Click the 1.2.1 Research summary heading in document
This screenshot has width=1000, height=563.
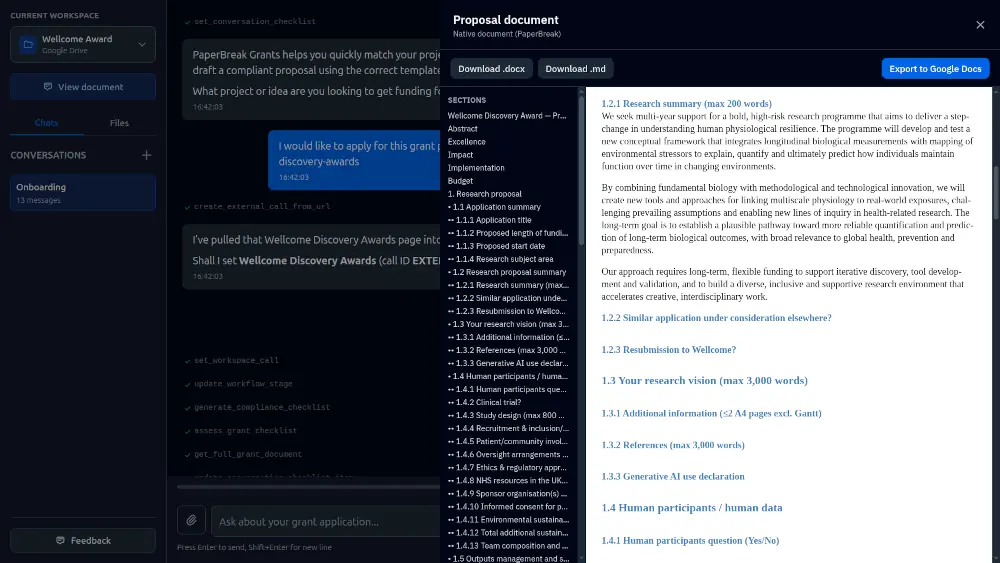click(x=686, y=103)
